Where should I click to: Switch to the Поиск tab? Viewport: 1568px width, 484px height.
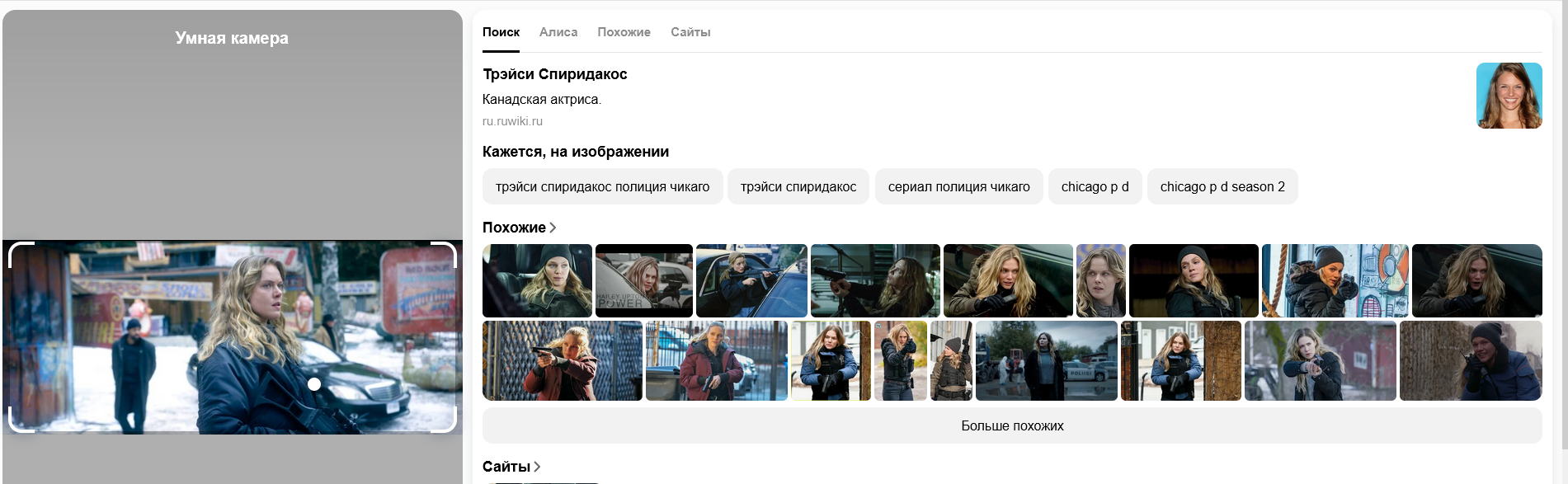click(x=501, y=32)
